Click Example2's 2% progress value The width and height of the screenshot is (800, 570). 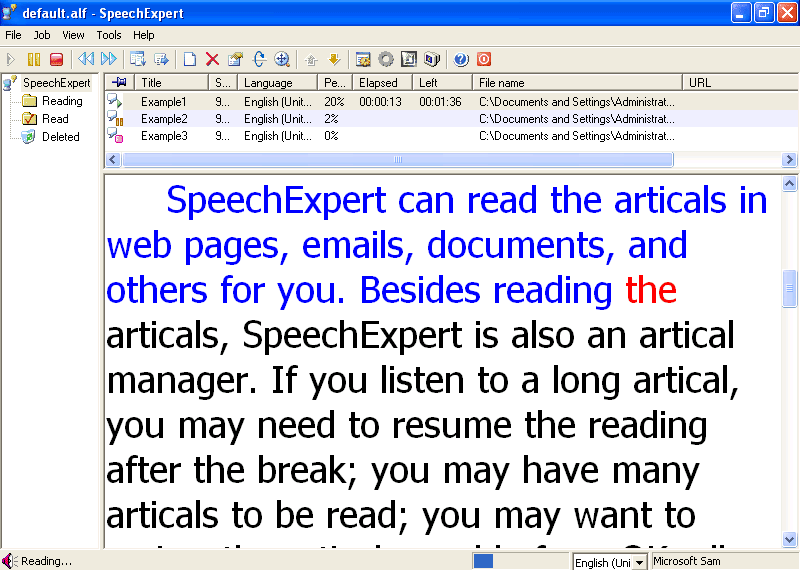tap(331, 119)
